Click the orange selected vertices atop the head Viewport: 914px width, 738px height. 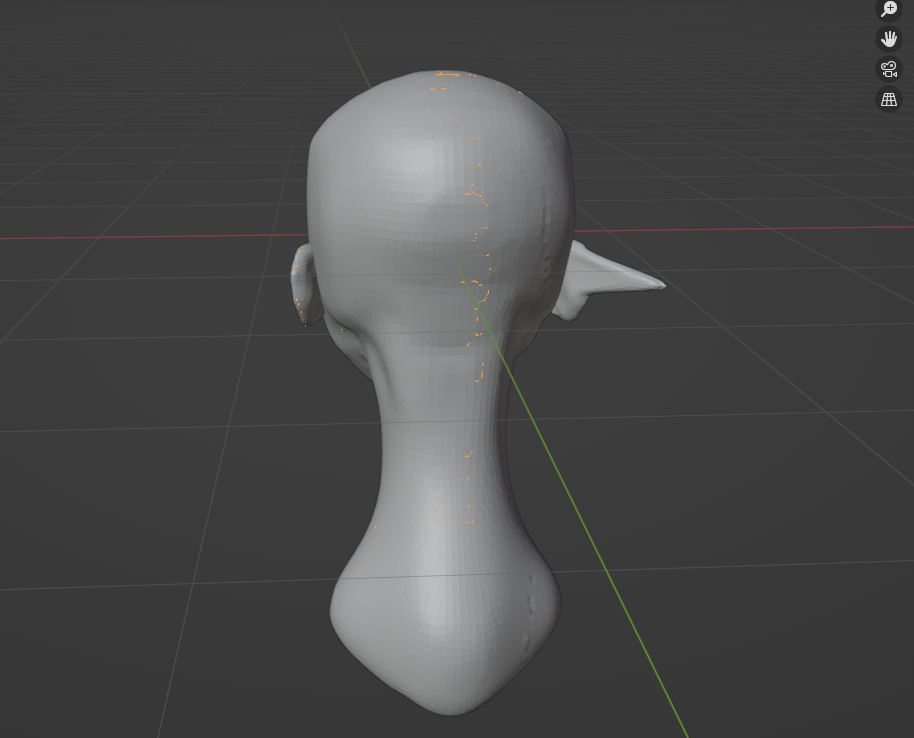pos(444,74)
